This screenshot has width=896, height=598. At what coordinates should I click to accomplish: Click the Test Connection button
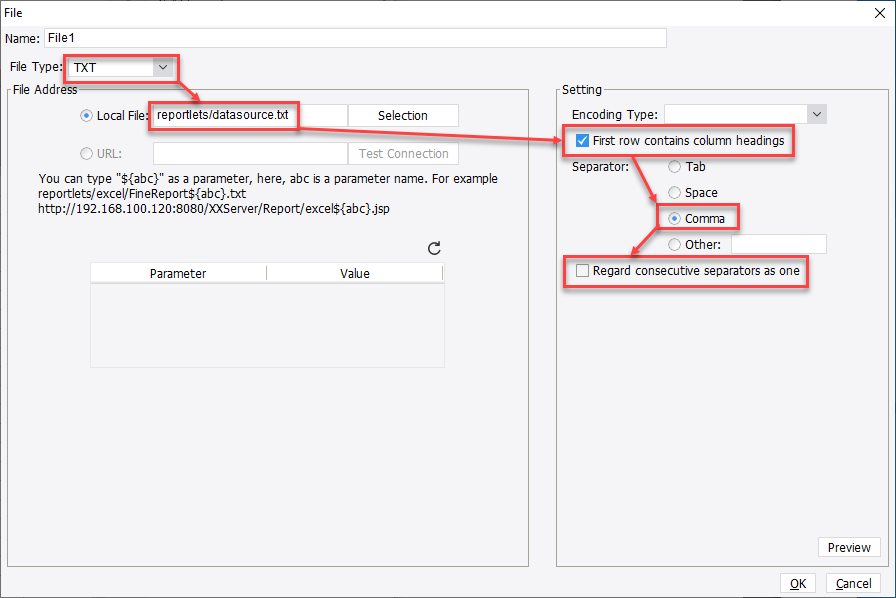(403, 153)
